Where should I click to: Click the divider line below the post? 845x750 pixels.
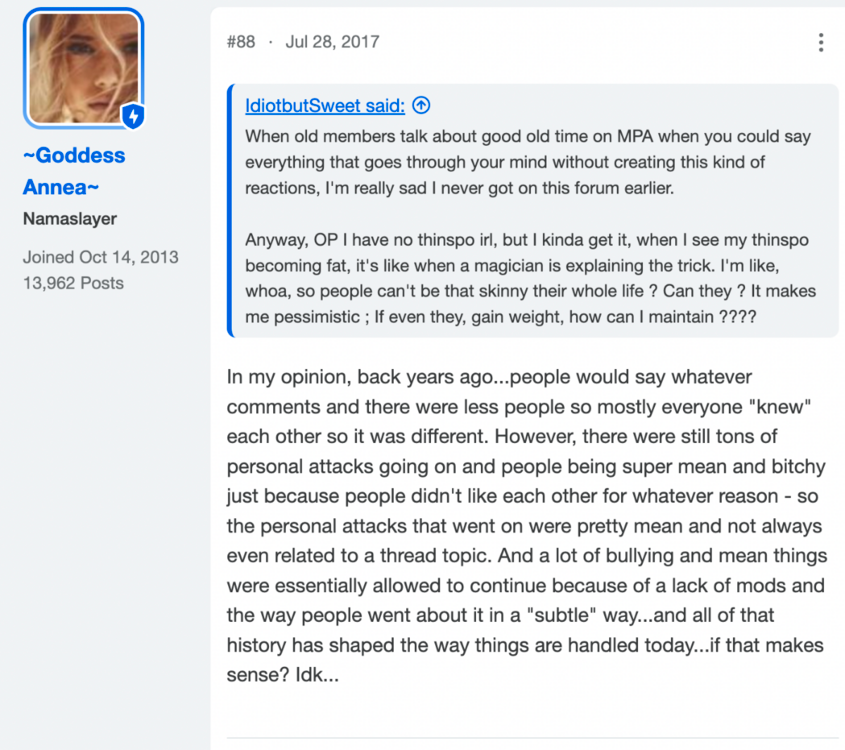[532, 738]
